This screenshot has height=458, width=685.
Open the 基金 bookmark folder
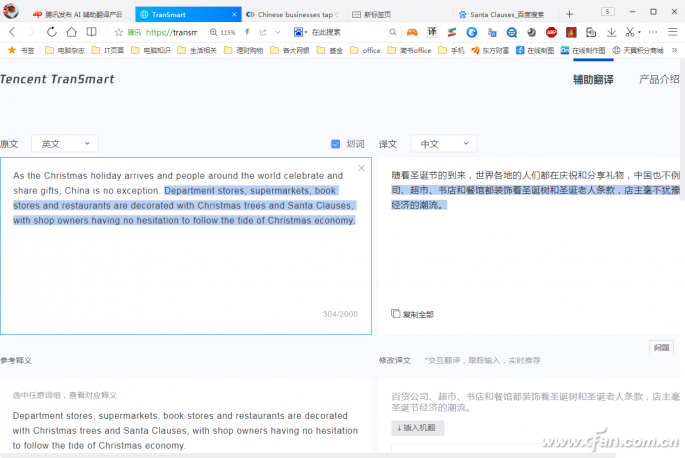click(x=330, y=50)
